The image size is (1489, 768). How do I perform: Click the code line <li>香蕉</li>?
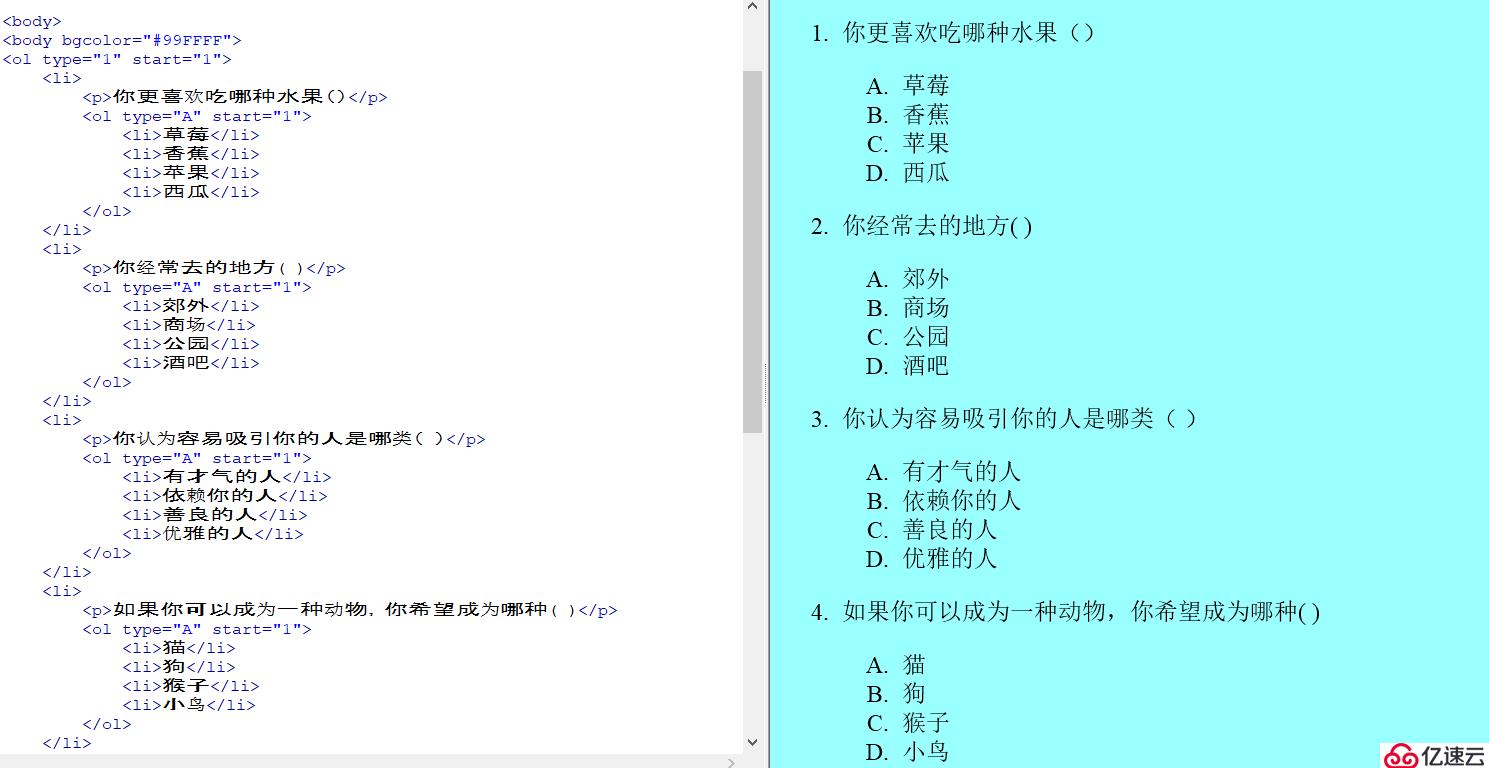click(x=191, y=154)
